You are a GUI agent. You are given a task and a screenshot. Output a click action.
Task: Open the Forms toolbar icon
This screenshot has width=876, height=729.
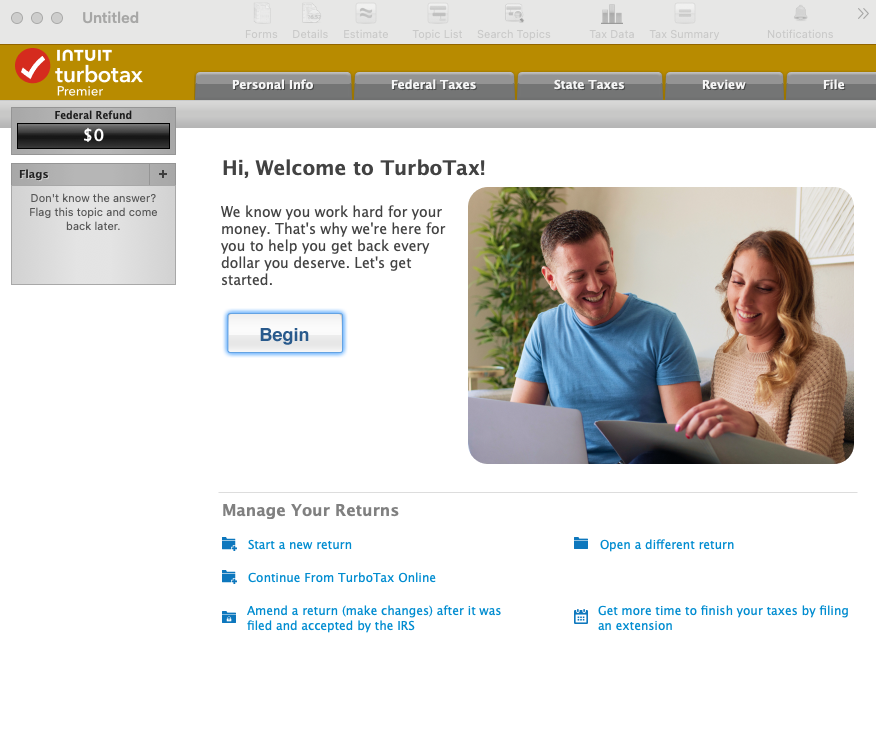coord(261,22)
